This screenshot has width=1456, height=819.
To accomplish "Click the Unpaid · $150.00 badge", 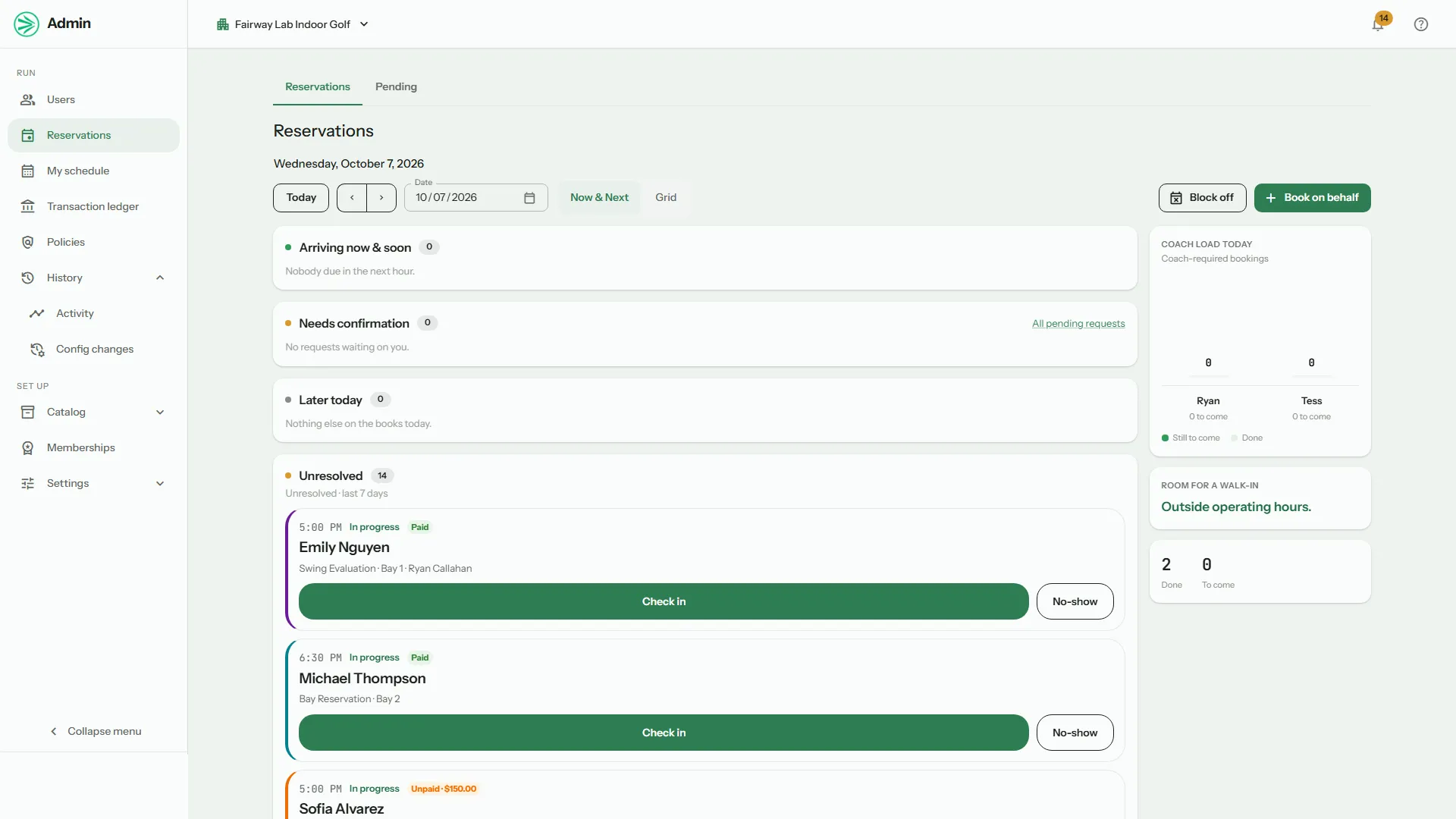I will click(x=444, y=789).
